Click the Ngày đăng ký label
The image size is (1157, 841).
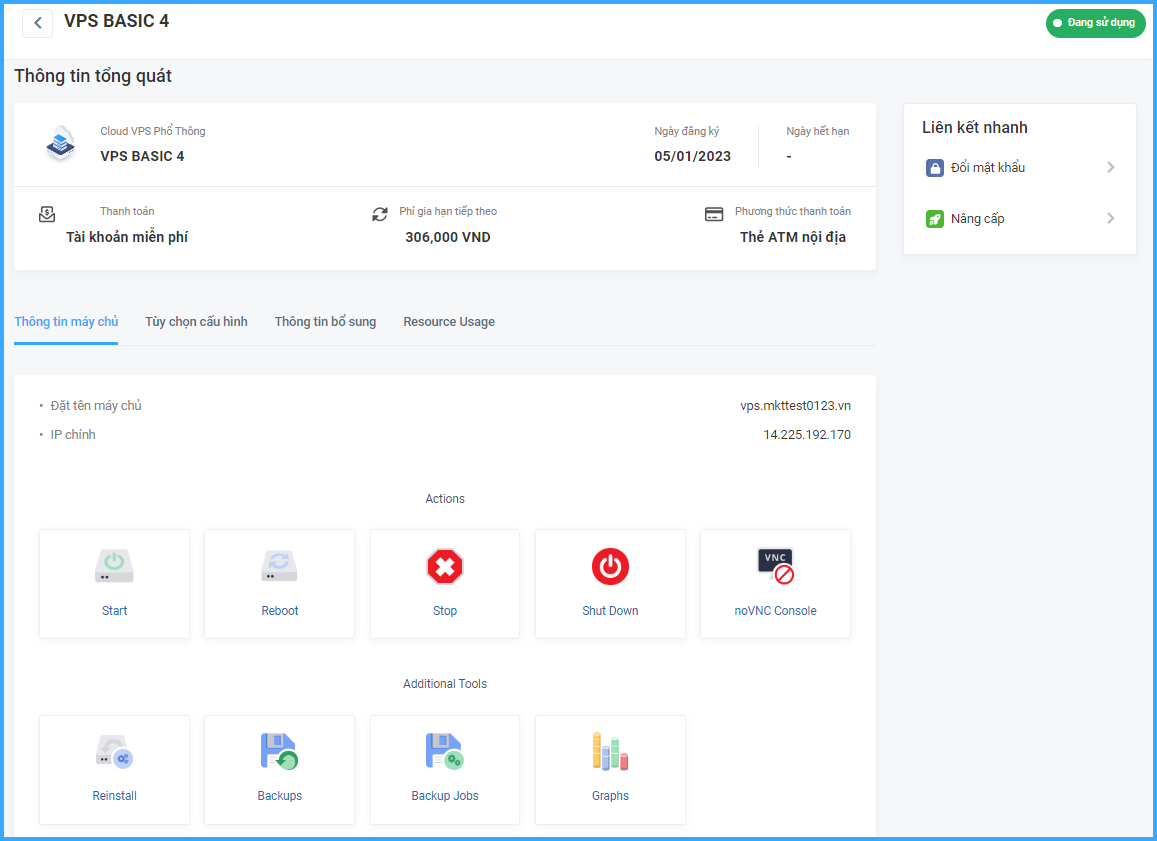(687, 131)
